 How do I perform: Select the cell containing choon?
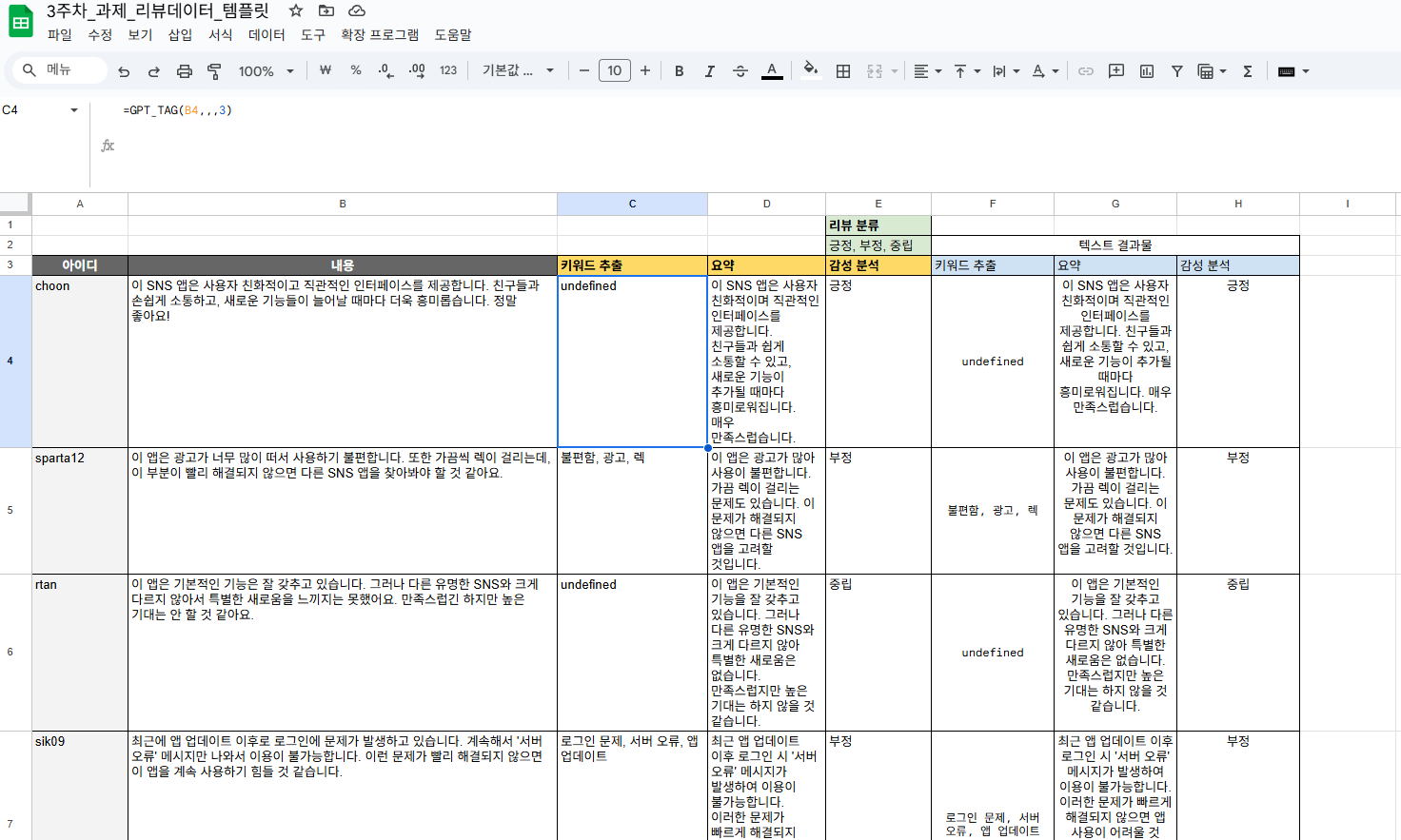(x=80, y=361)
